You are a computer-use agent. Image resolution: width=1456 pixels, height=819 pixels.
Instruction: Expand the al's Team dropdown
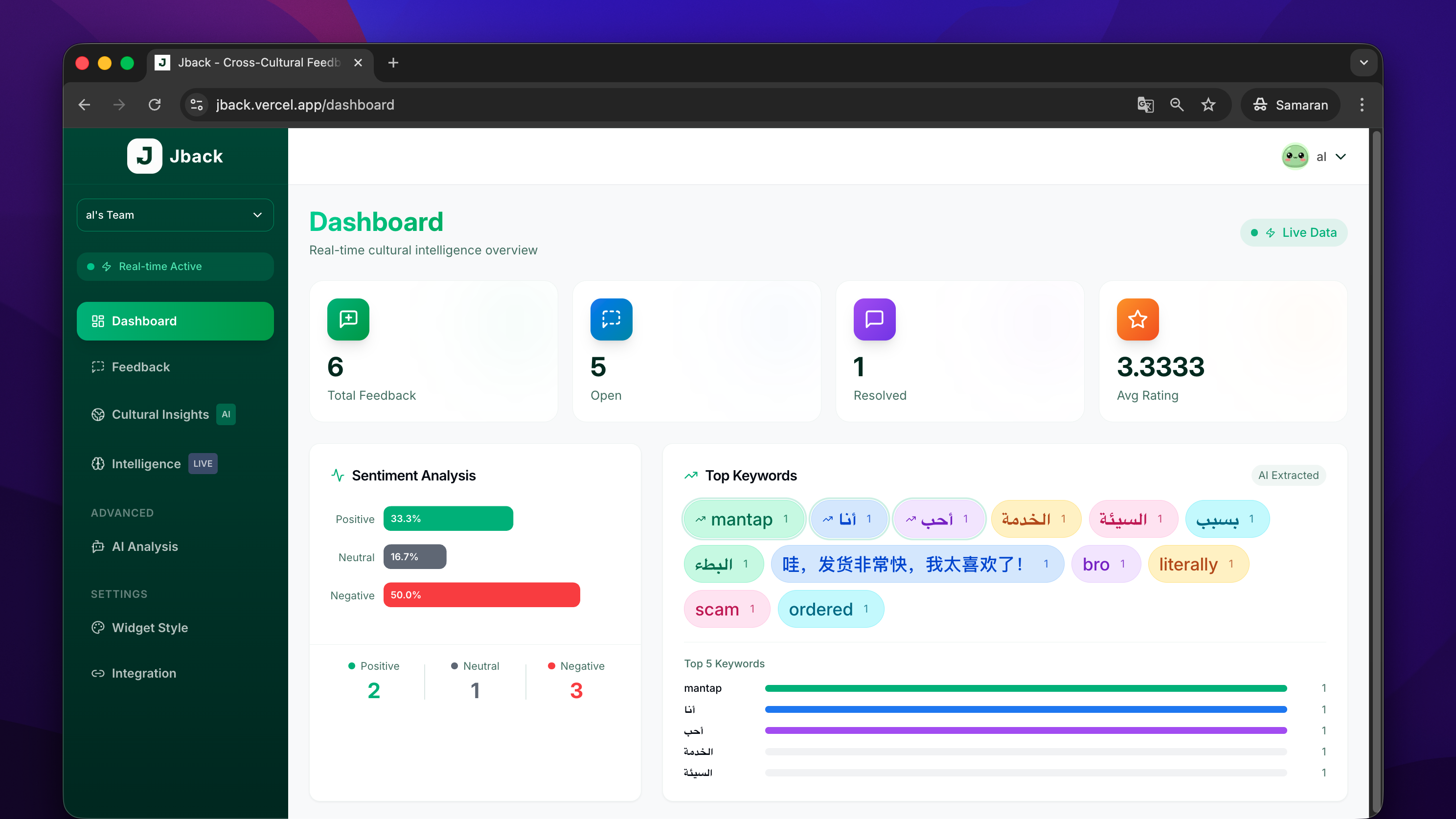pyautogui.click(x=175, y=215)
